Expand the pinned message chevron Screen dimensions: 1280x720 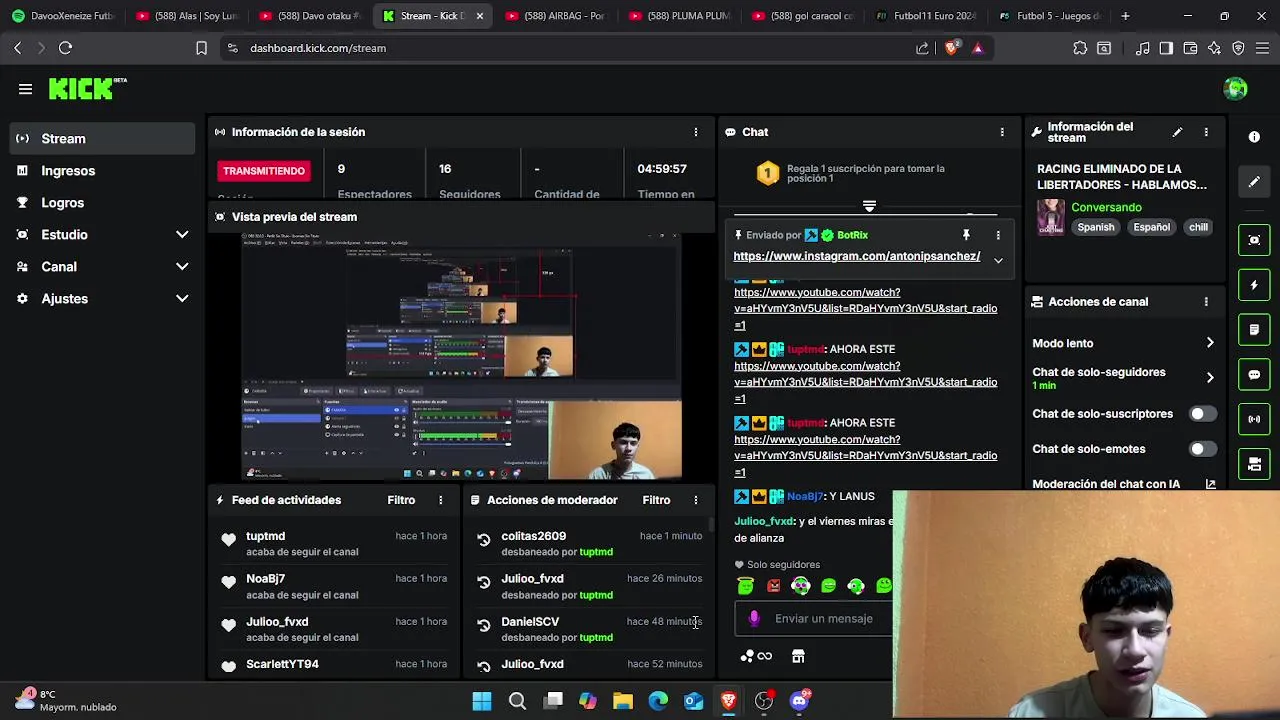(998, 260)
